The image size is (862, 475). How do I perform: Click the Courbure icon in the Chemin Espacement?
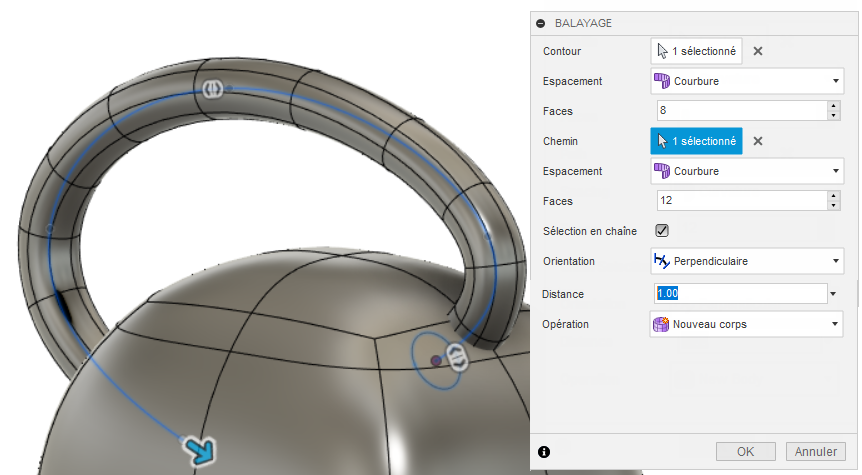[661, 171]
